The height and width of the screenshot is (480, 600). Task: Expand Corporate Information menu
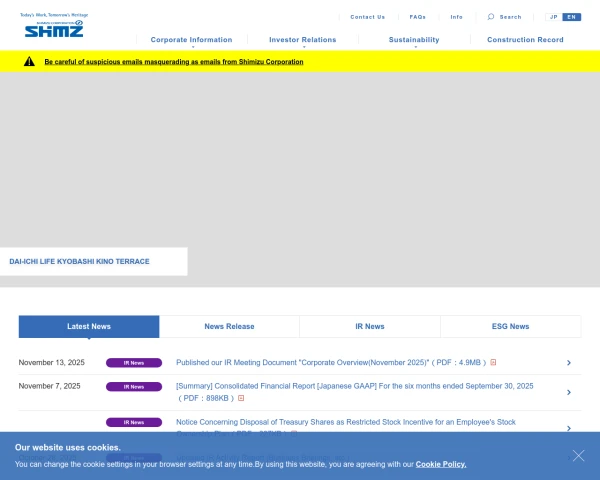[x=191, y=40]
